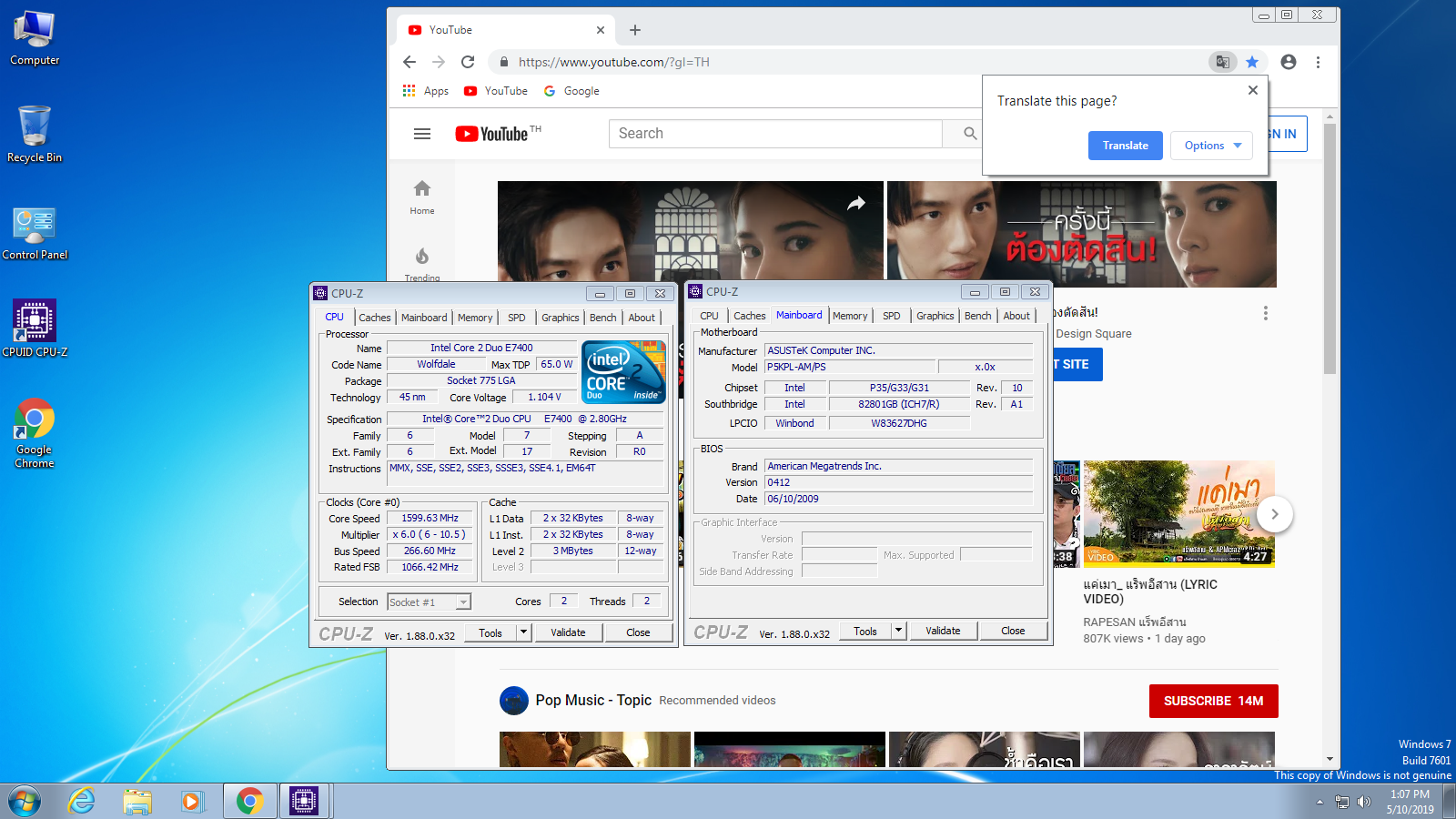The image size is (1456, 819).
Task: Open the Google bookmark in bookmarks bar
Action: 571,91
